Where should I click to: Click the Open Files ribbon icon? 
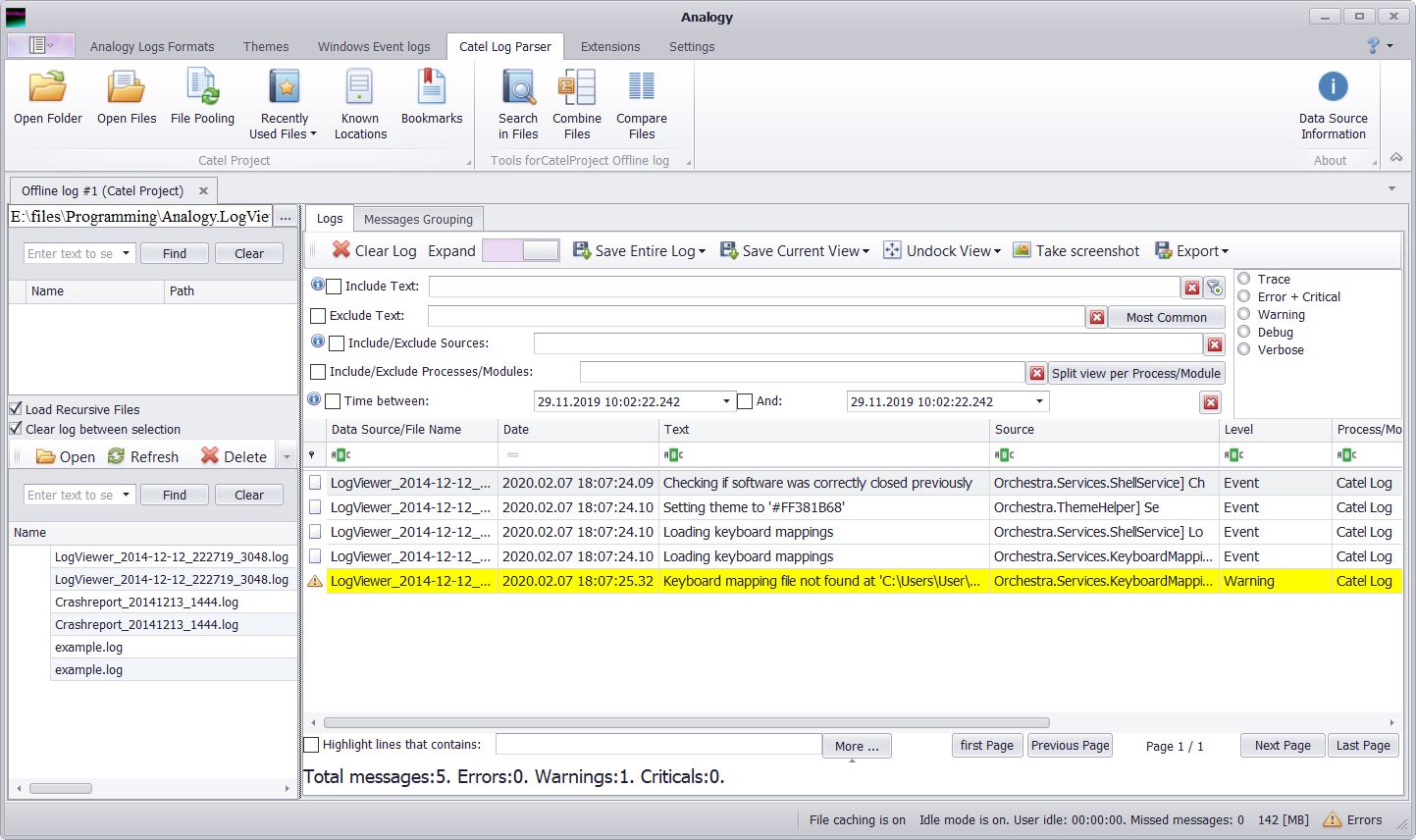[x=127, y=97]
